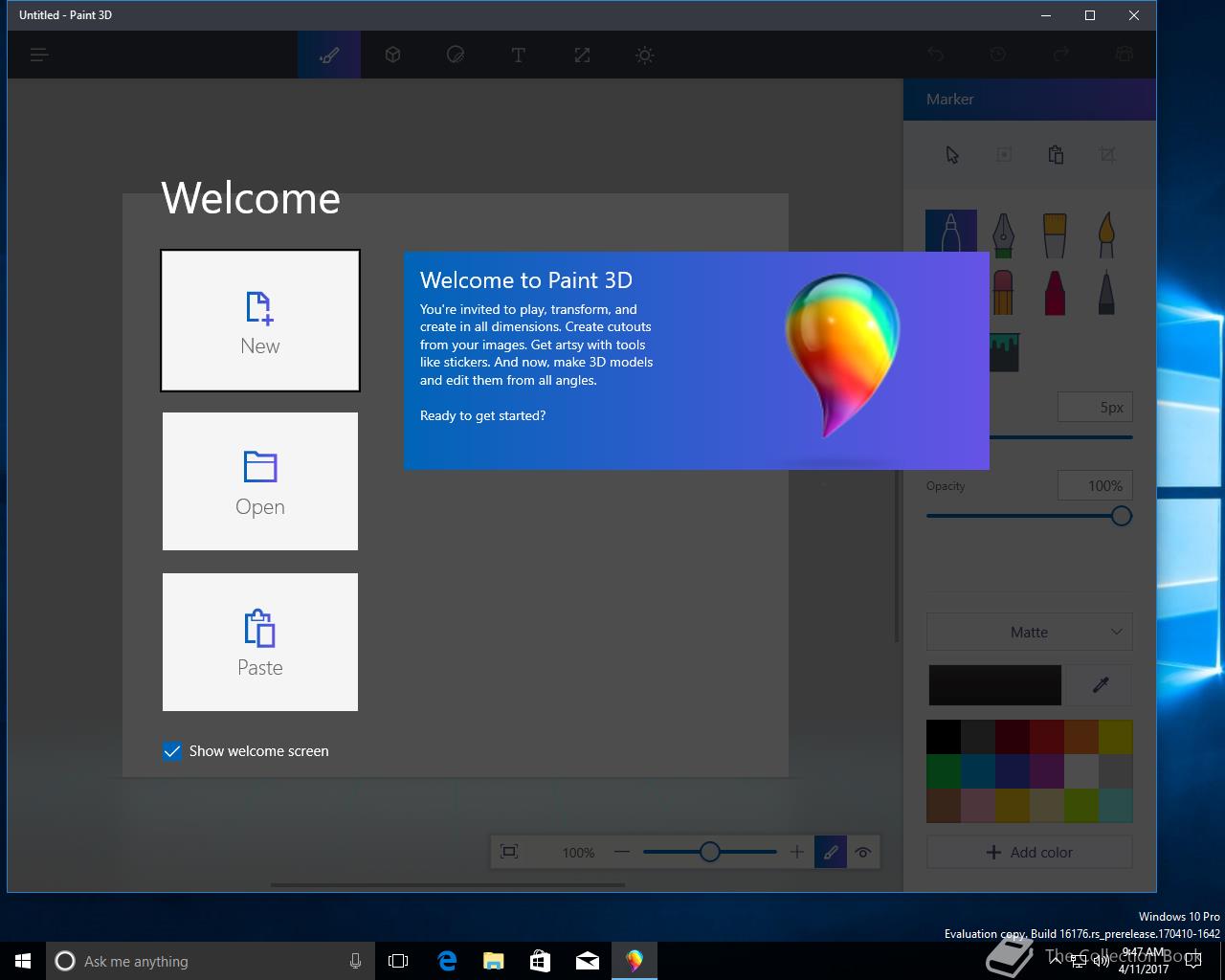Pick the purple color swatch

pyautogui.click(x=1047, y=771)
